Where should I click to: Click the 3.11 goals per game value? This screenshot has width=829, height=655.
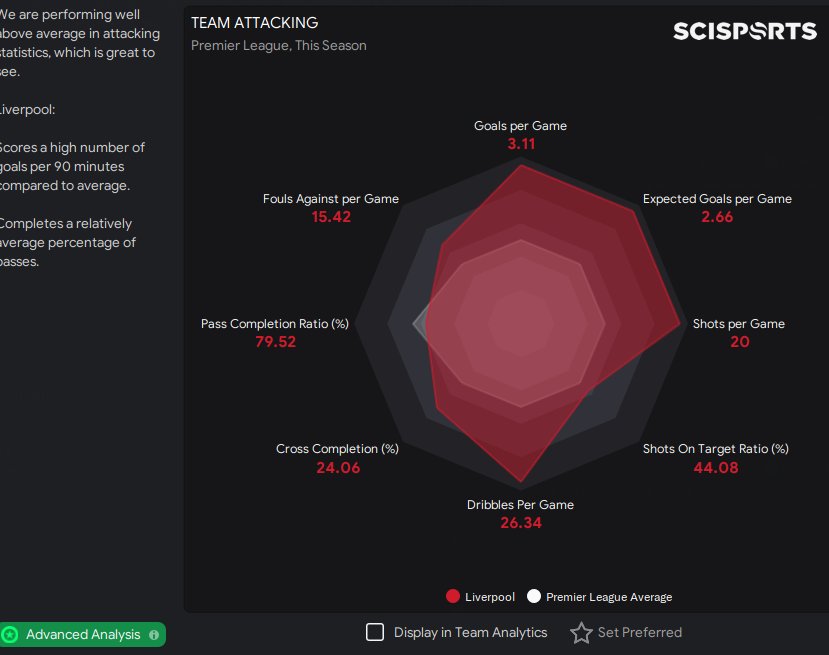[521, 144]
